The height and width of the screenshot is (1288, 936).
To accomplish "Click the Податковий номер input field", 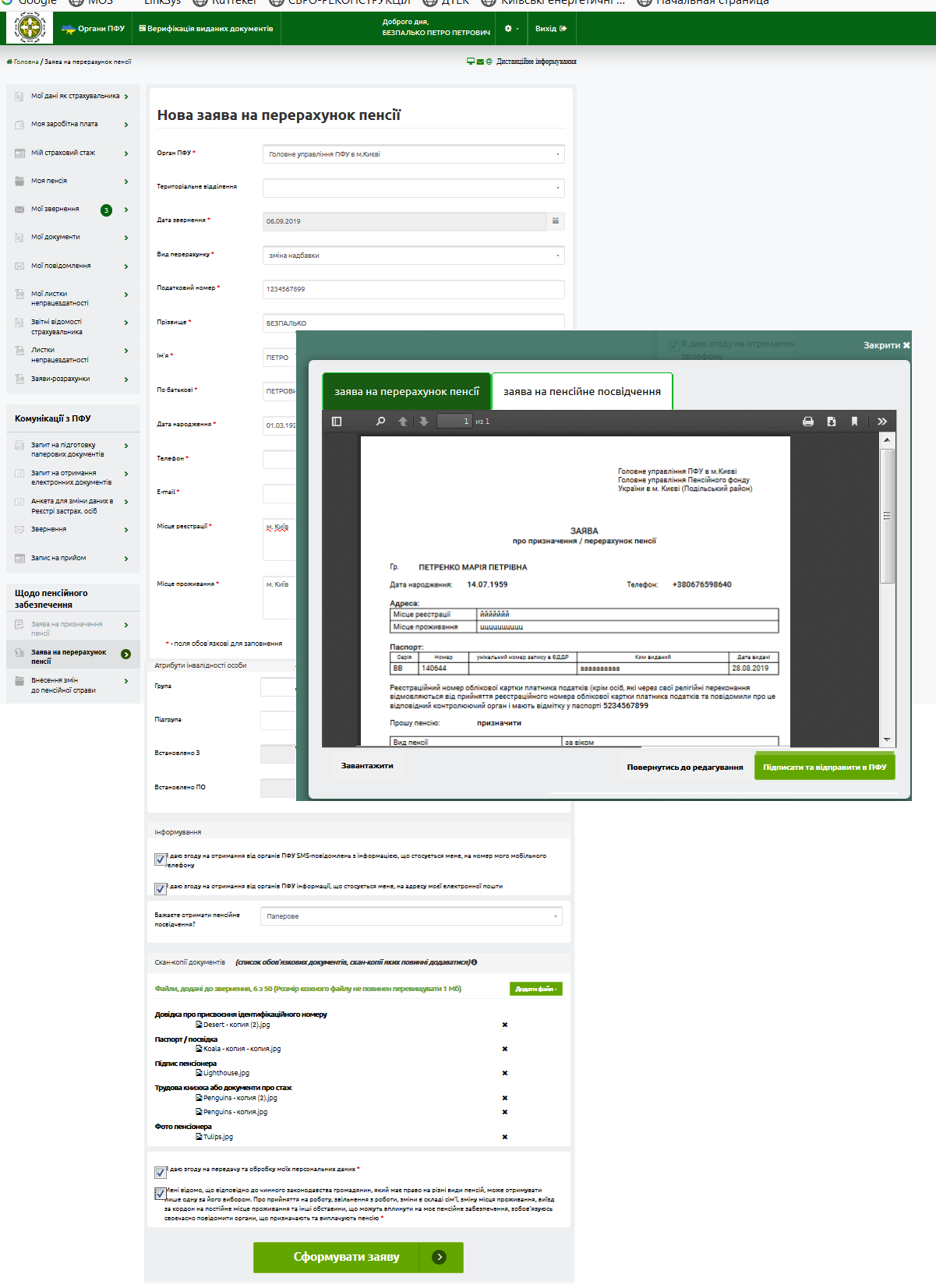I will coord(413,289).
